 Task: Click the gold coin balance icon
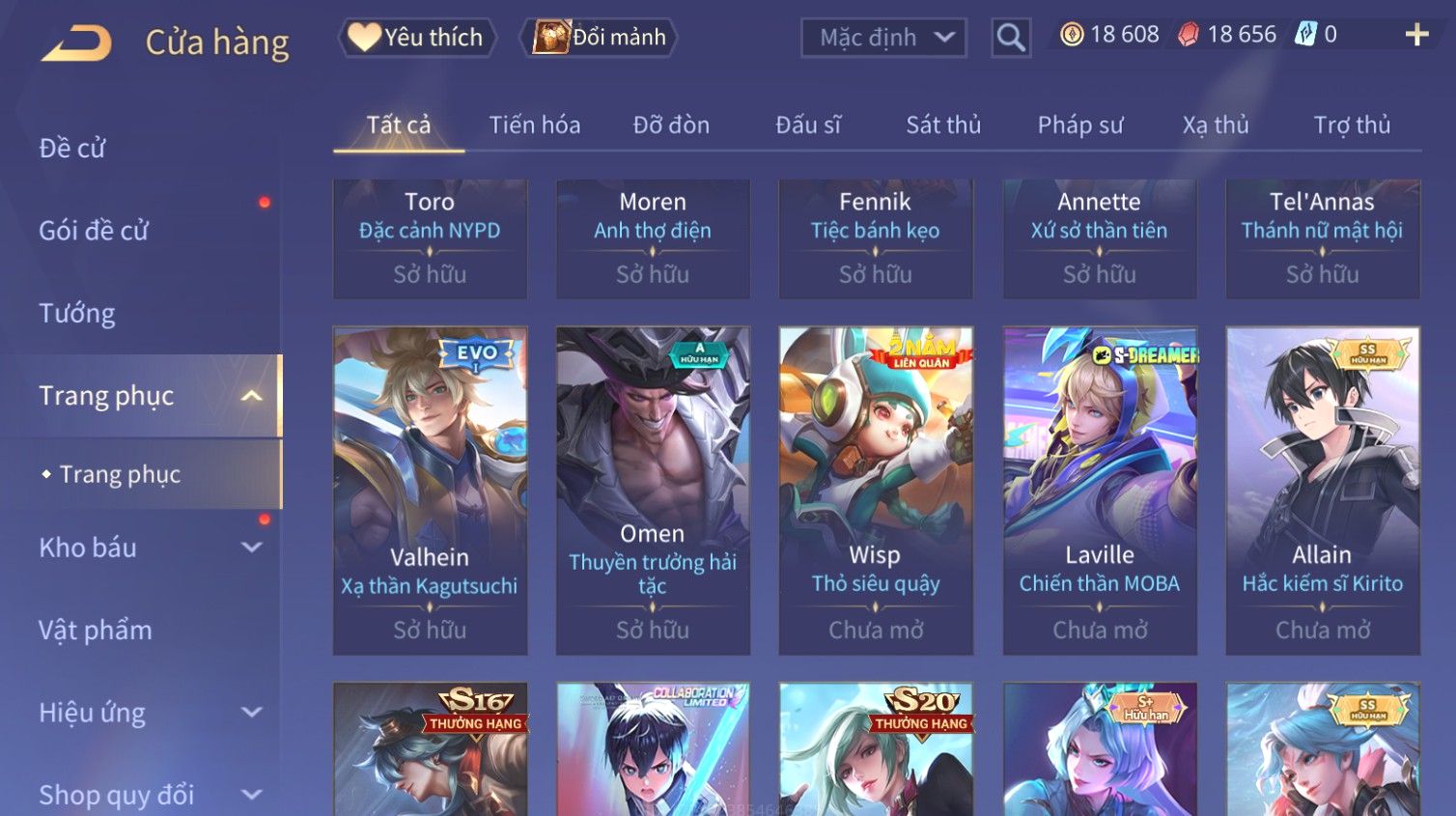pos(1072,35)
